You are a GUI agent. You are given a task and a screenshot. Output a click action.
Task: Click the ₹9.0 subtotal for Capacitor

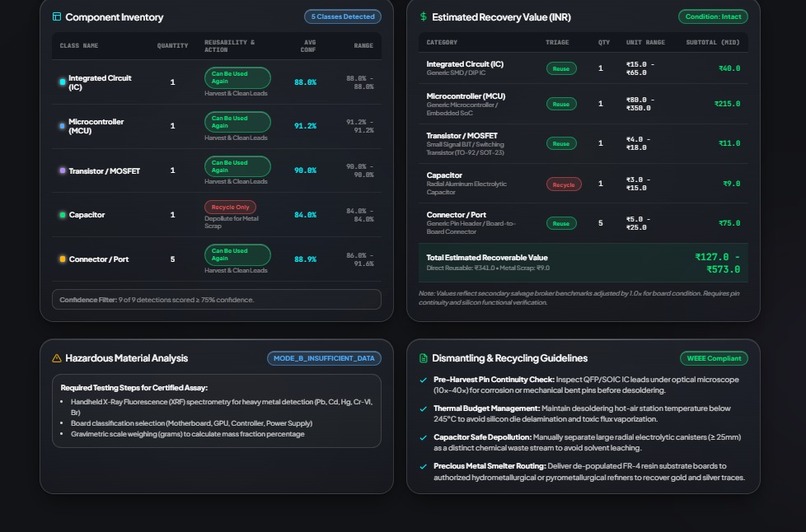(731, 184)
